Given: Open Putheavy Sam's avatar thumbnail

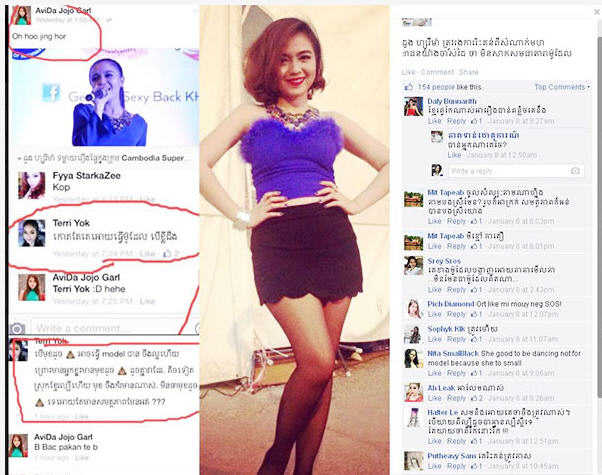Looking at the screenshot, I should point(413,460).
